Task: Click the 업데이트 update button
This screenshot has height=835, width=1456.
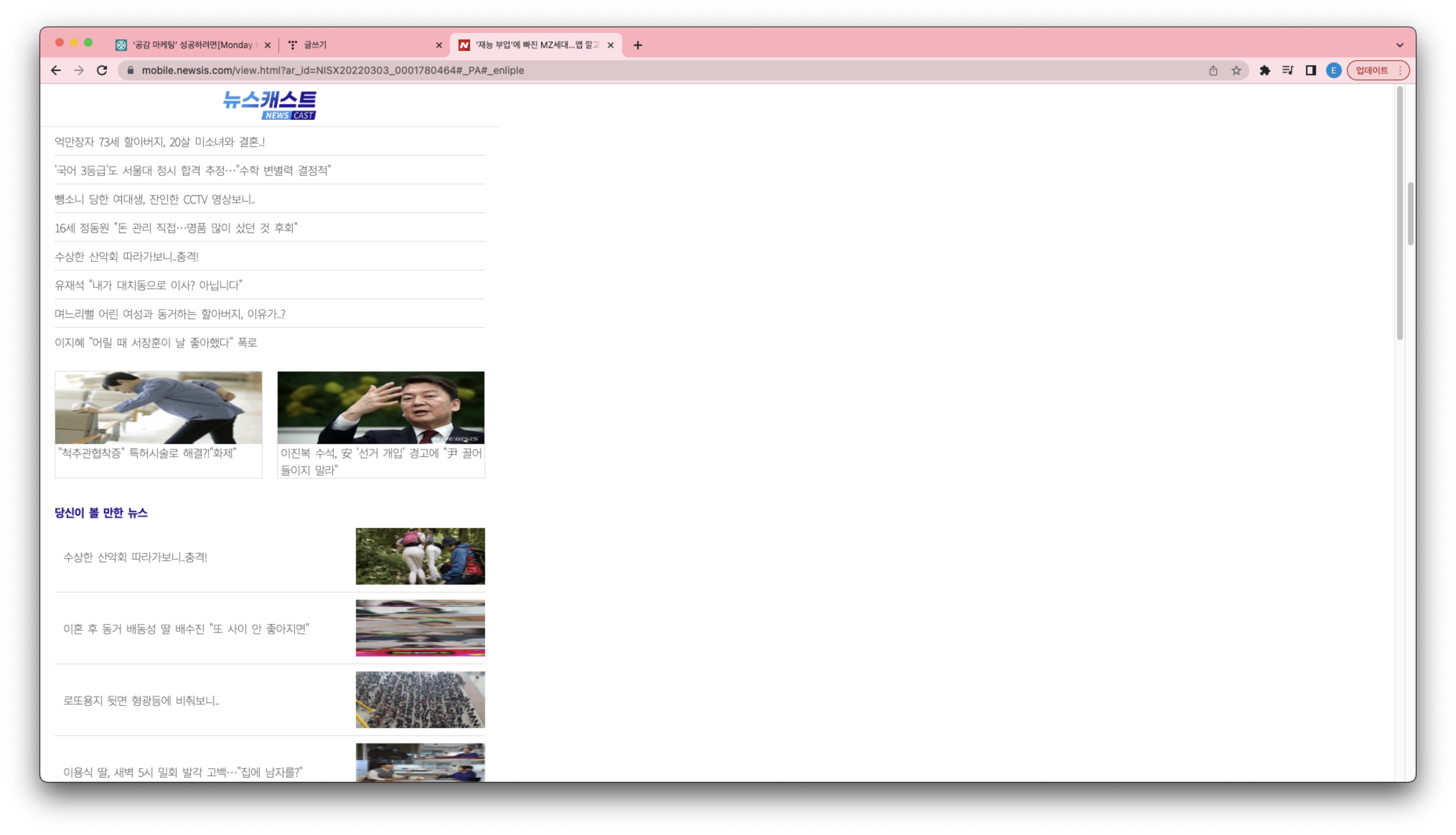Action: point(1372,70)
